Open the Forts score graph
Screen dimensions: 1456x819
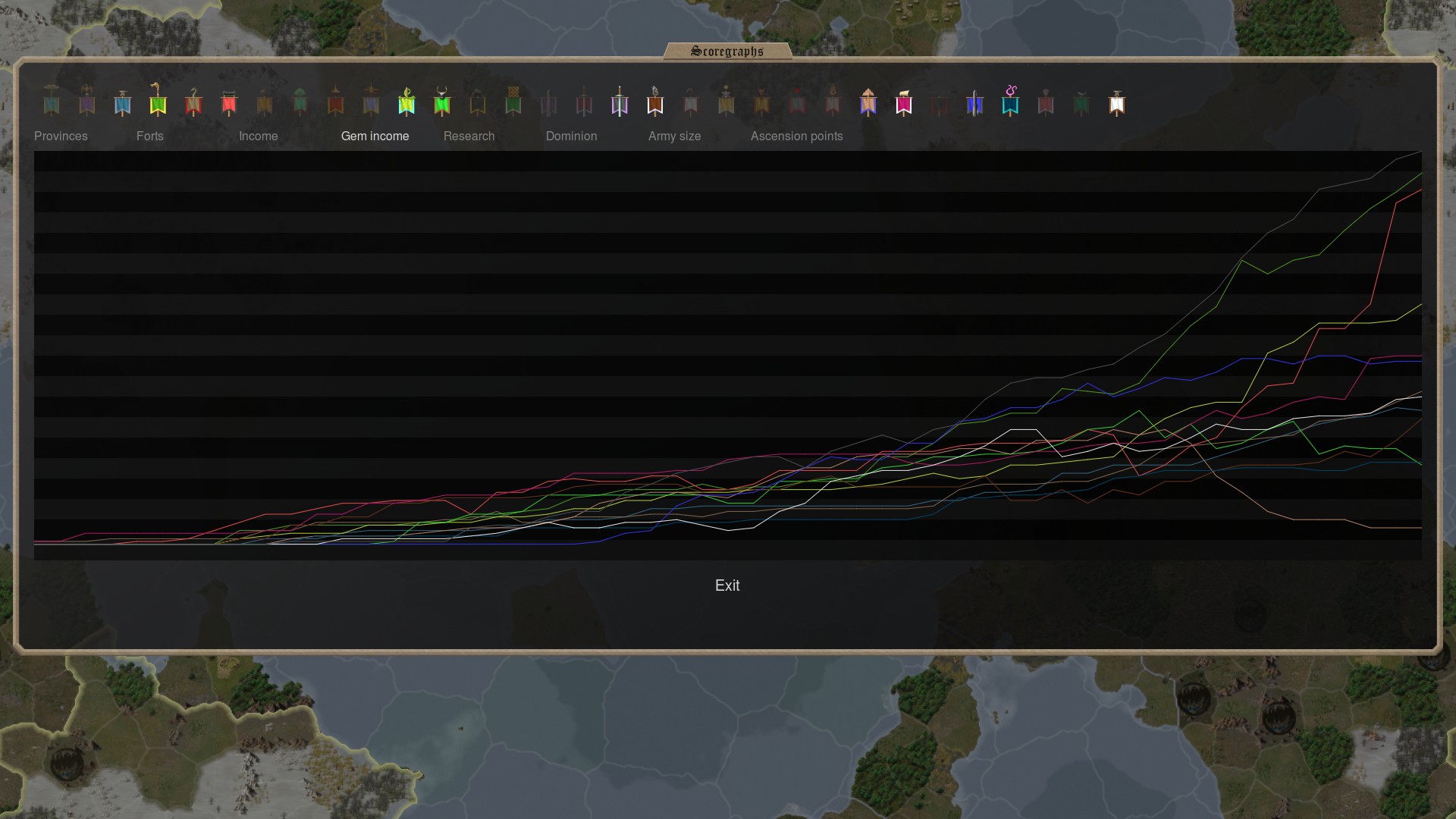150,136
